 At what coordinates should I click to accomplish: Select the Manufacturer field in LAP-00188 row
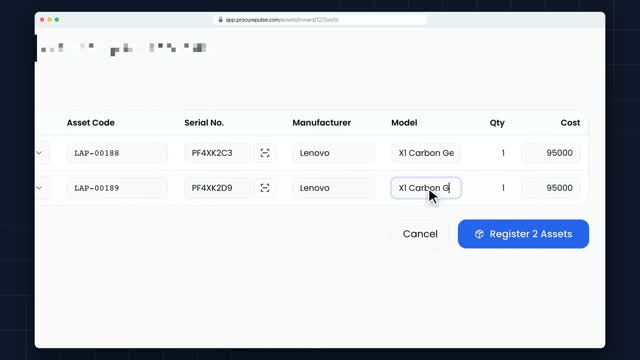[334, 153]
